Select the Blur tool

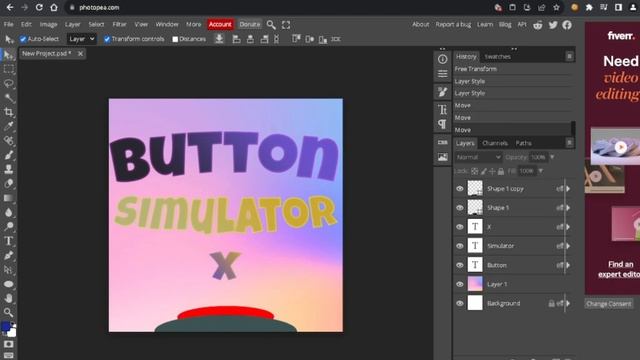pyautogui.click(x=9, y=212)
